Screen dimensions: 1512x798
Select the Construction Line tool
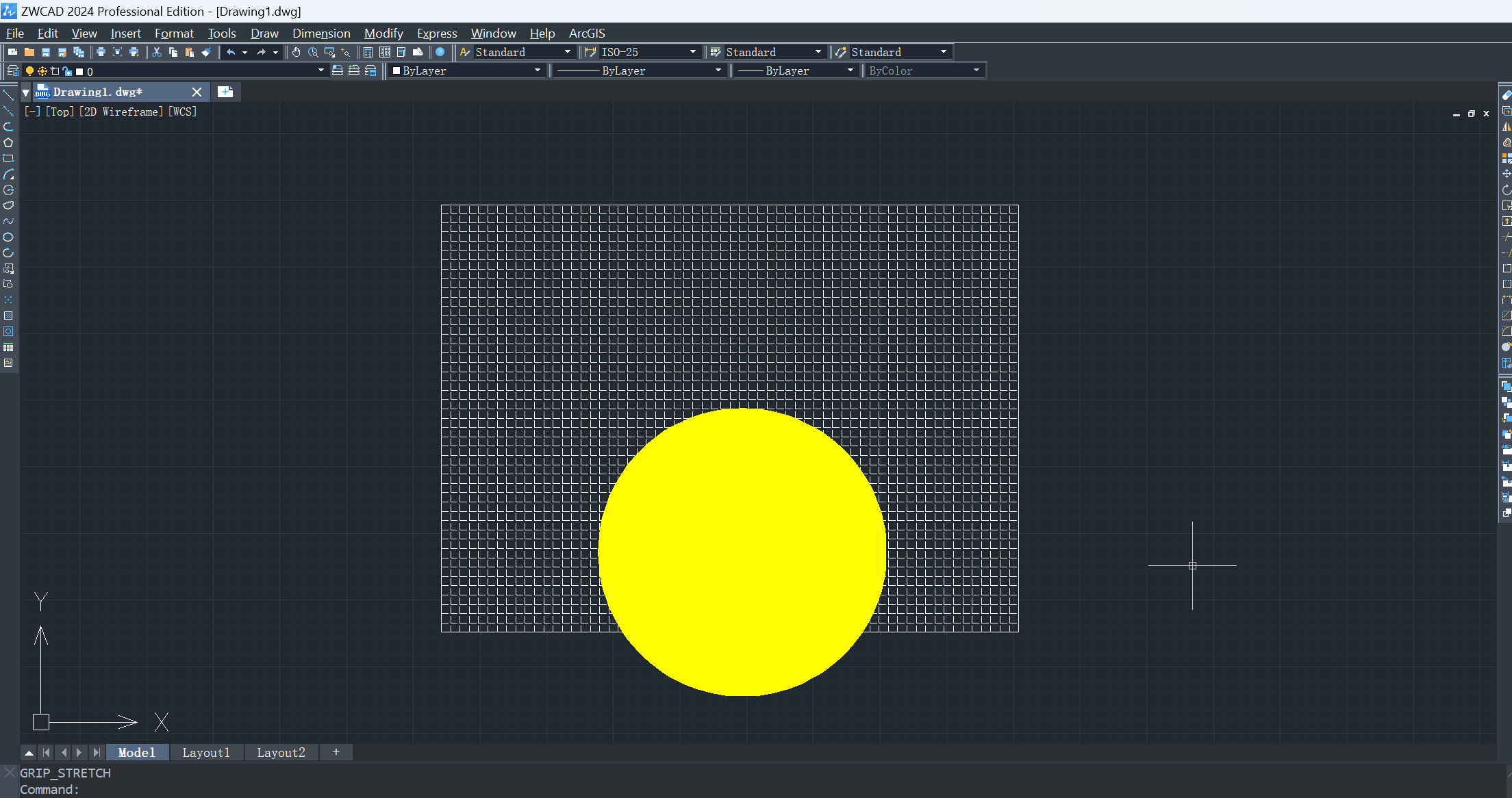pos(8,111)
